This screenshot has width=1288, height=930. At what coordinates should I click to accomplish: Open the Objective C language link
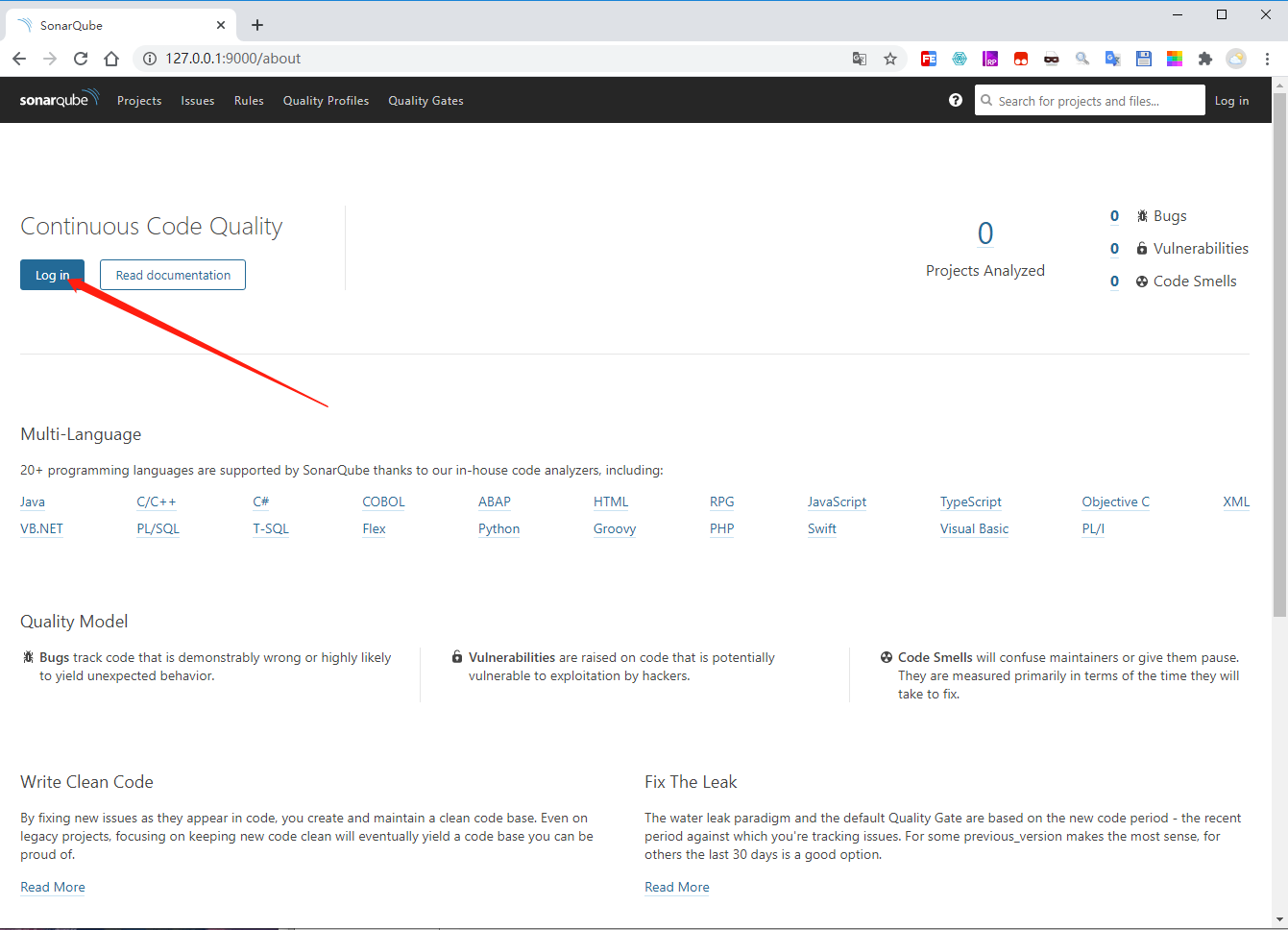tap(1115, 502)
